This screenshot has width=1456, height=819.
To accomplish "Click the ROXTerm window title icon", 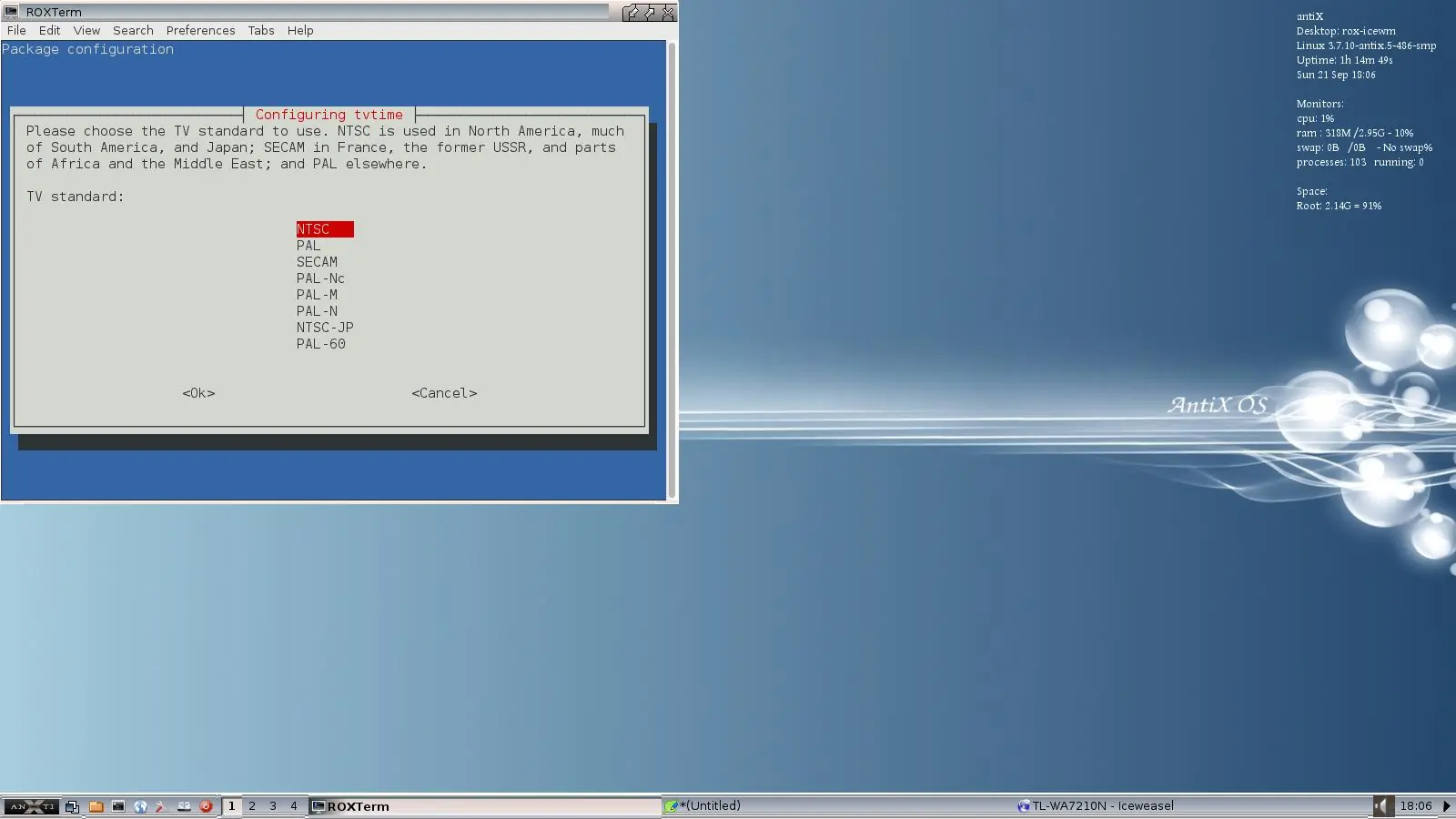I will click(x=12, y=12).
